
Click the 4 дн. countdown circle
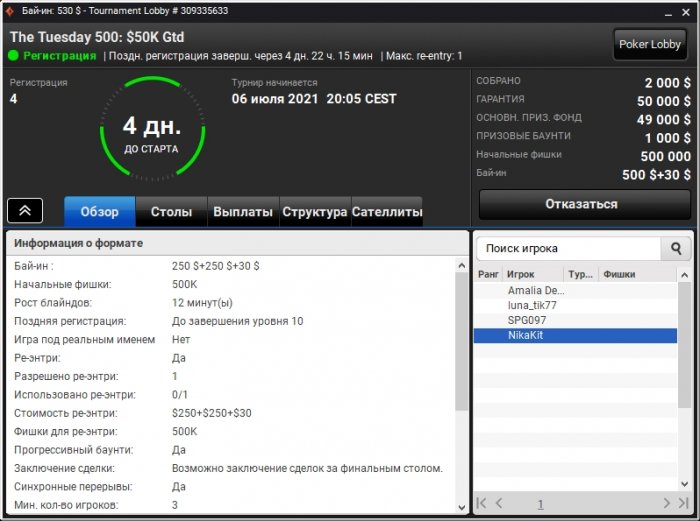click(152, 129)
